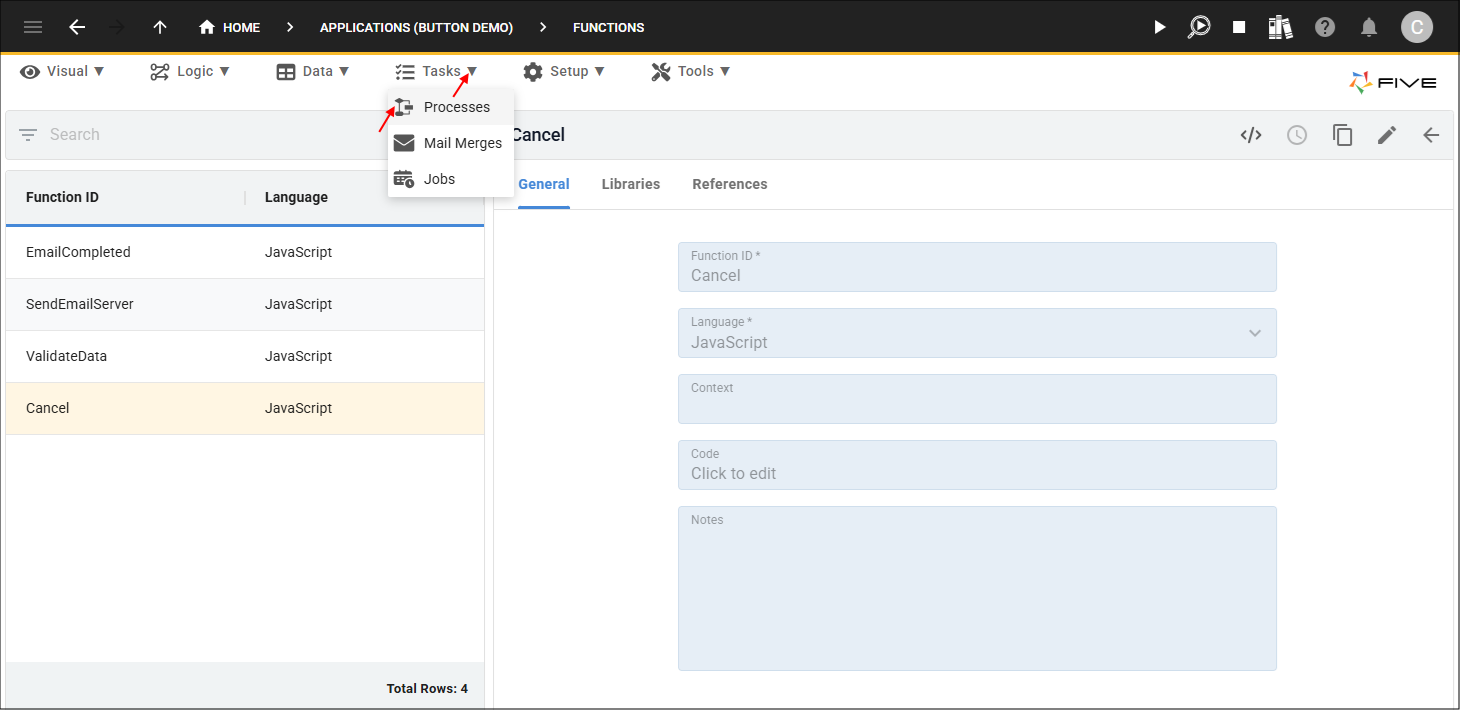Image resolution: width=1460 pixels, height=710 pixels.
Task: Collapse the Tasks menu arrow
Action: (x=472, y=71)
